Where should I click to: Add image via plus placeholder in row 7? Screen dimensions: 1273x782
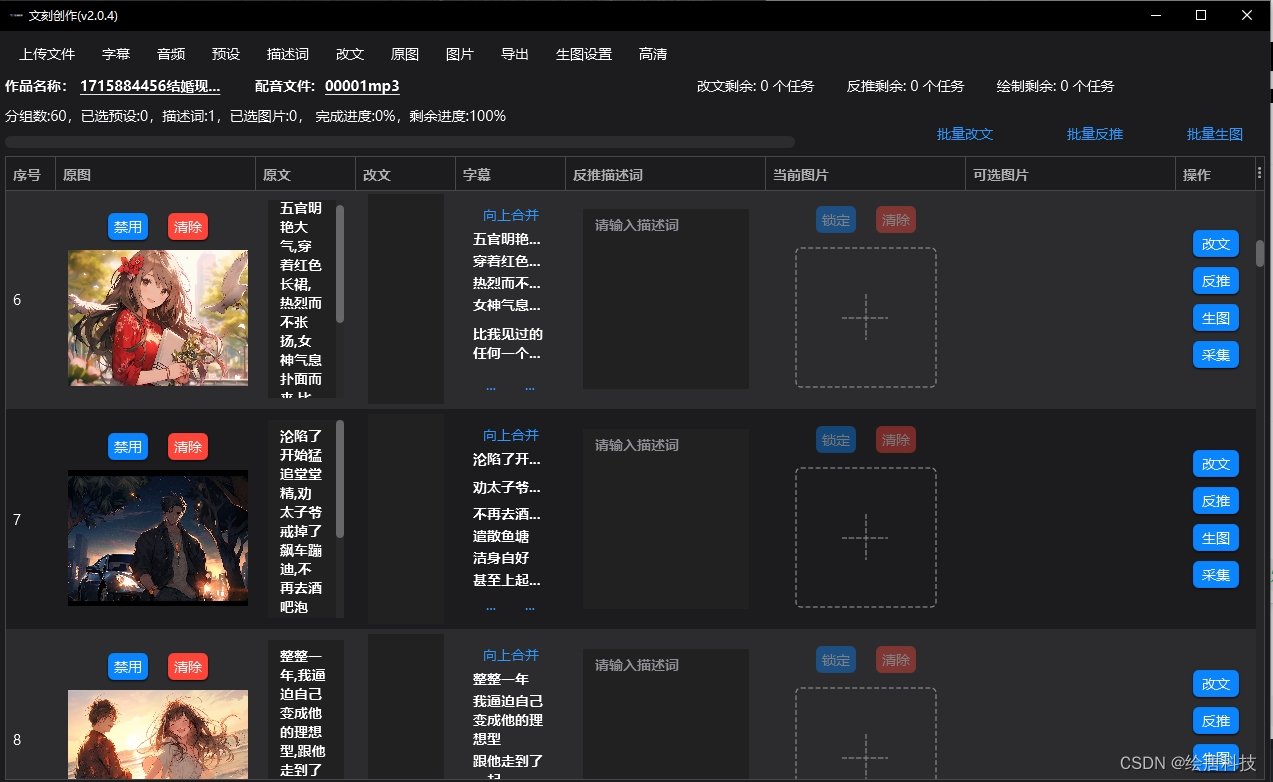pyautogui.click(x=866, y=538)
